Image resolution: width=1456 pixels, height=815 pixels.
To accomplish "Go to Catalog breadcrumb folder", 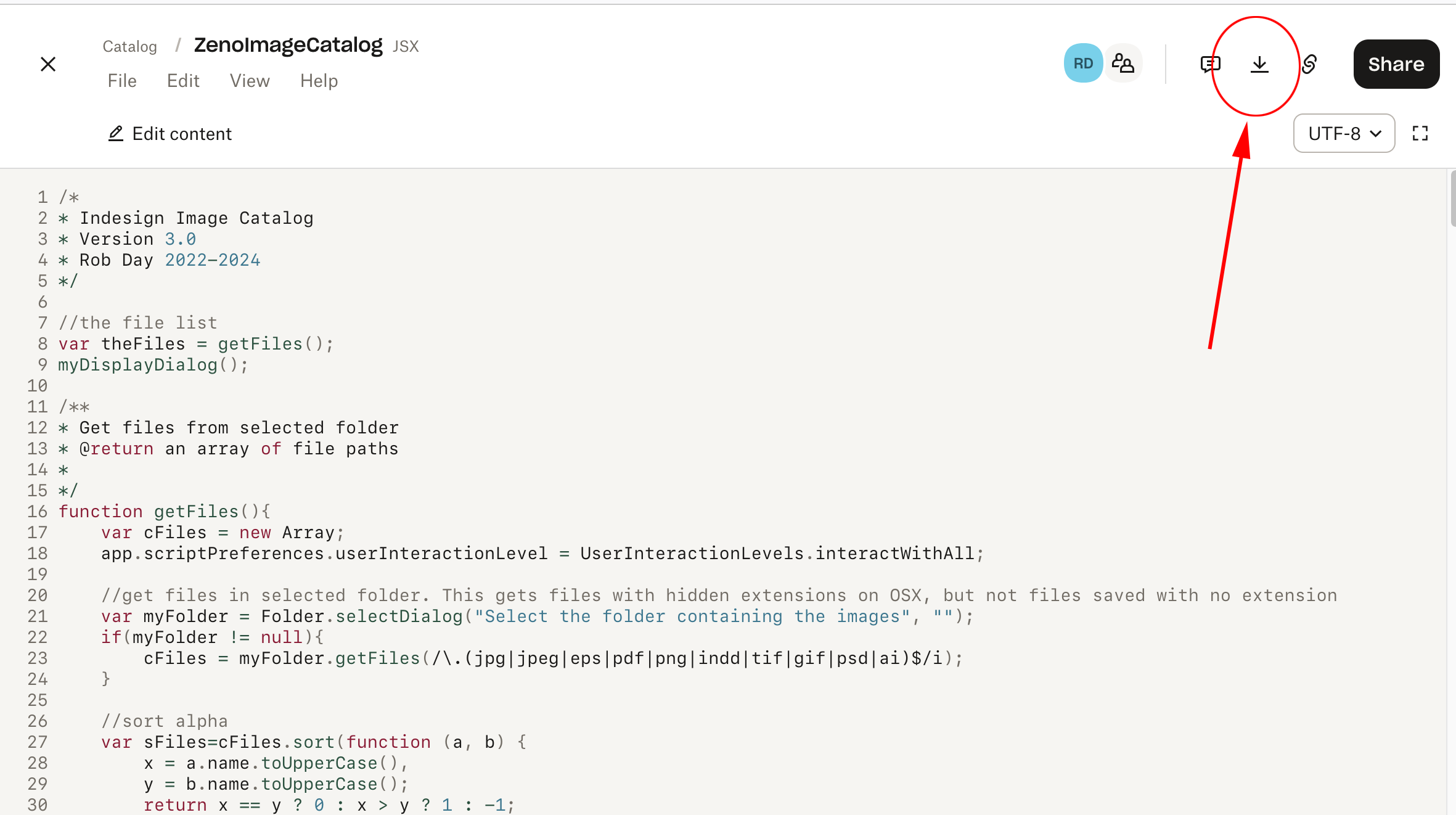I will [129, 46].
